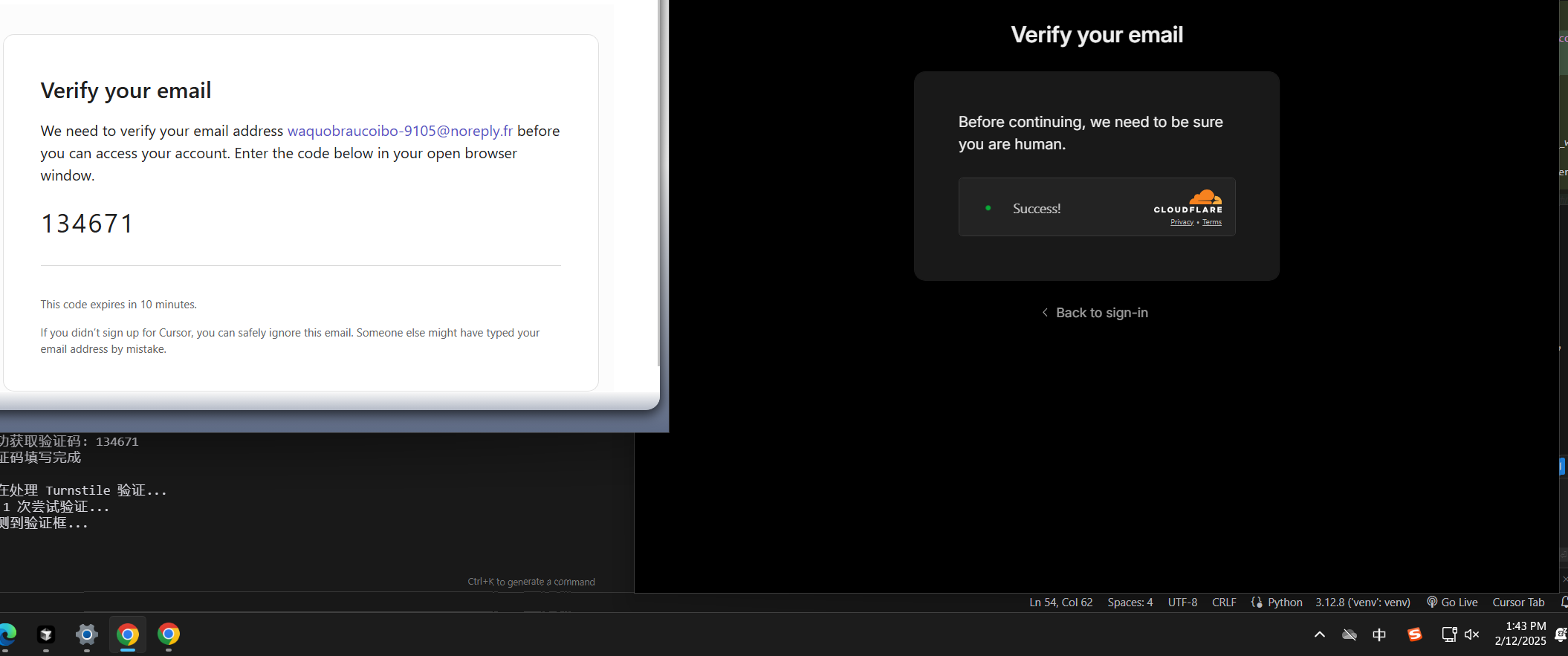This screenshot has width=1568, height=656.
Task: Open the Spaces: 4 indentation selector
Action: coord(1130,603)
